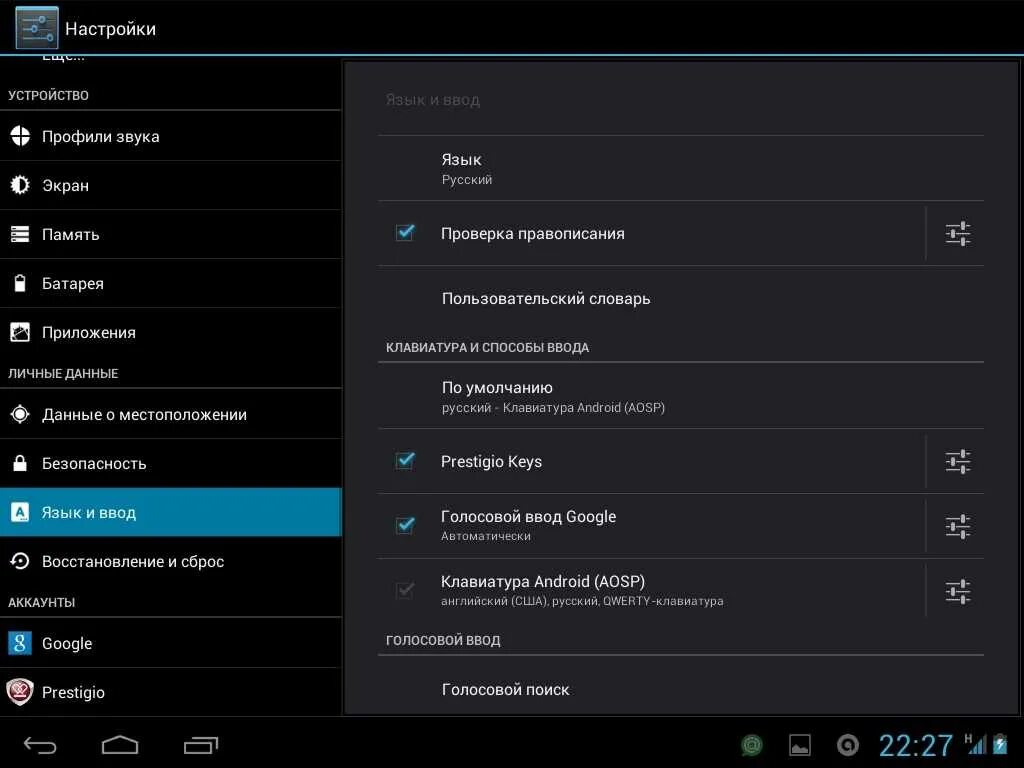
Task: Click the Батарея battery icon
Action: (x=20, y=283)
